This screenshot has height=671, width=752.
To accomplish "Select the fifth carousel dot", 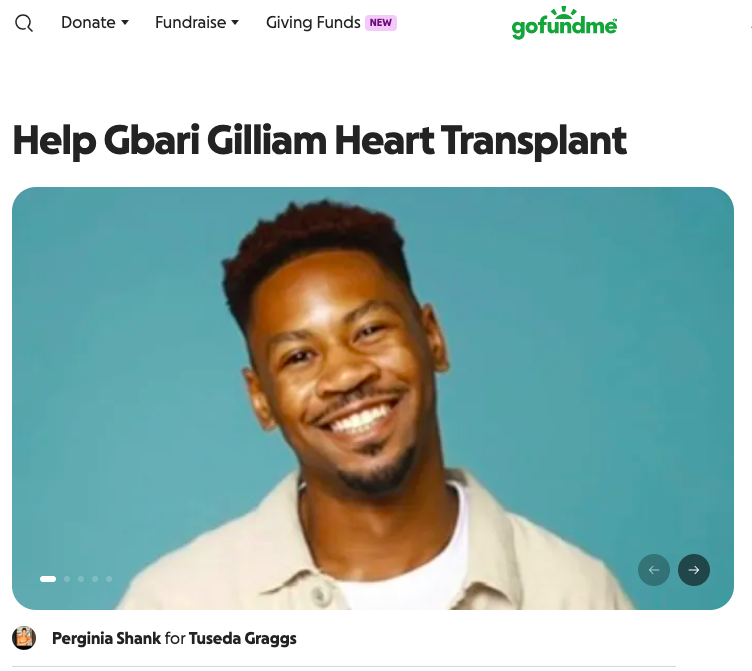I will click(x=109, y=579).
